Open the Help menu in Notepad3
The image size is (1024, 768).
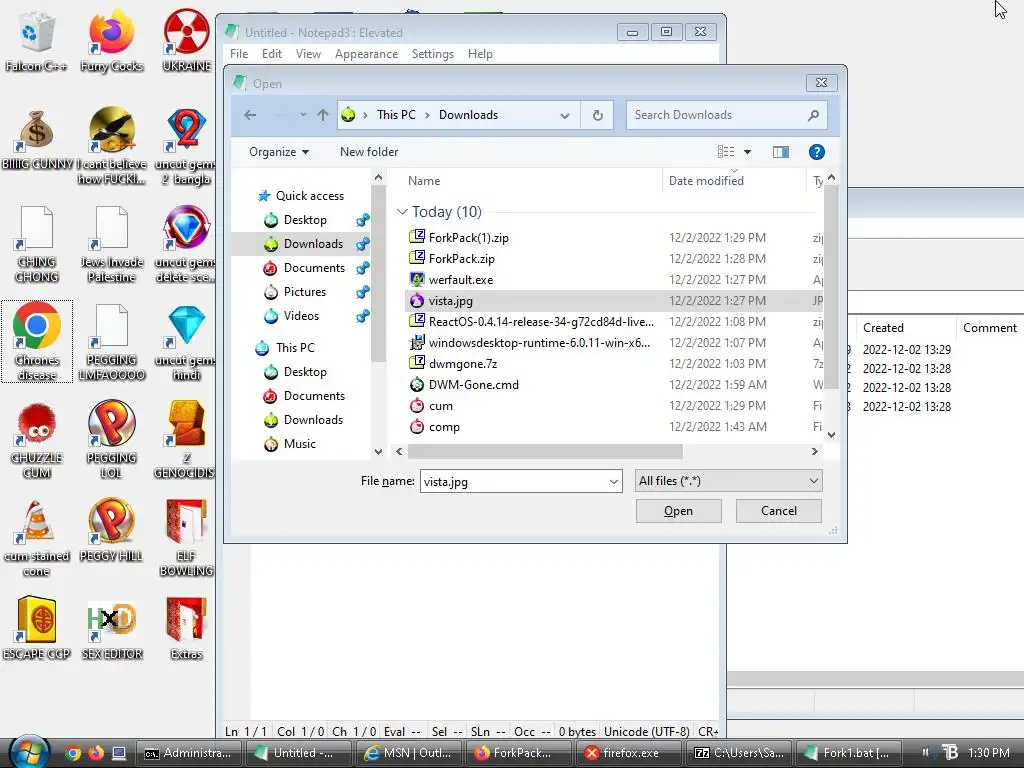pyautogui.click(x=480, y=54)
